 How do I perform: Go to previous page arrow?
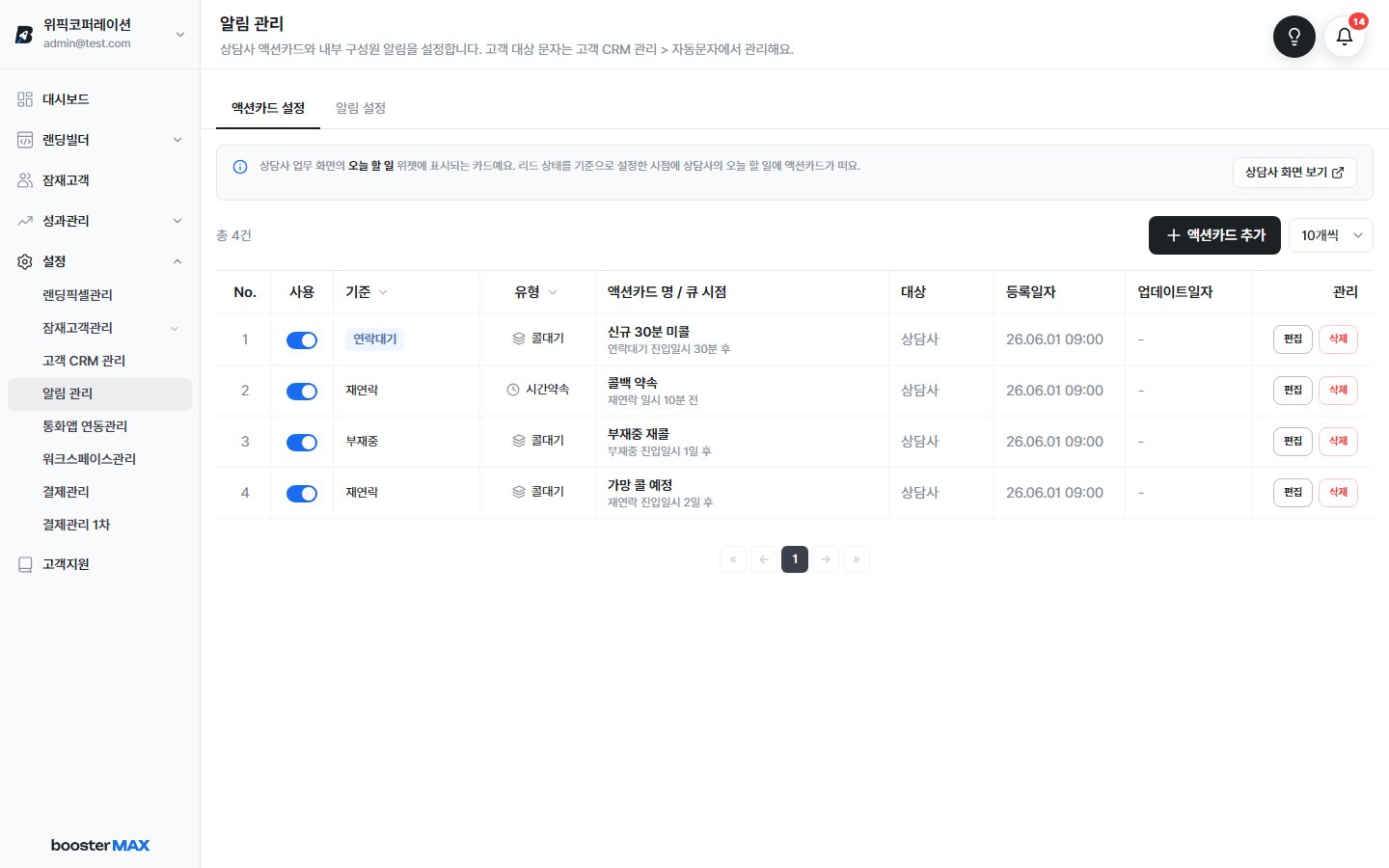pos(764,559)
